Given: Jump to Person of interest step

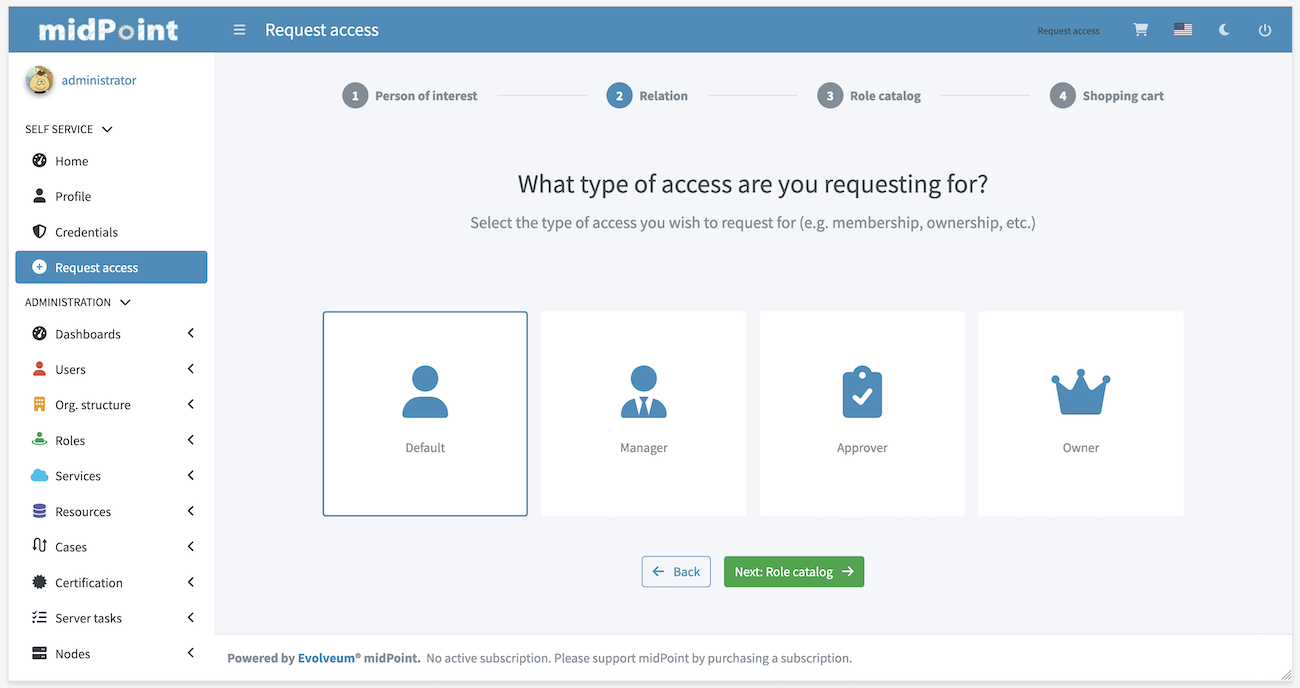Looking at the screenshot, I should 411,96.
